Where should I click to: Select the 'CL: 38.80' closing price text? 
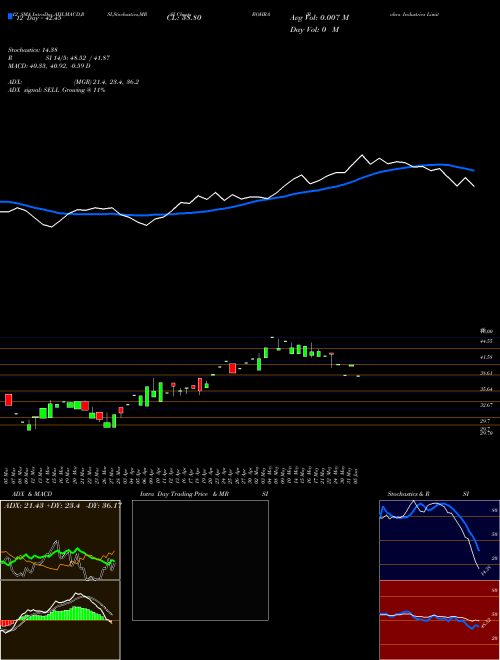(184, 18)
